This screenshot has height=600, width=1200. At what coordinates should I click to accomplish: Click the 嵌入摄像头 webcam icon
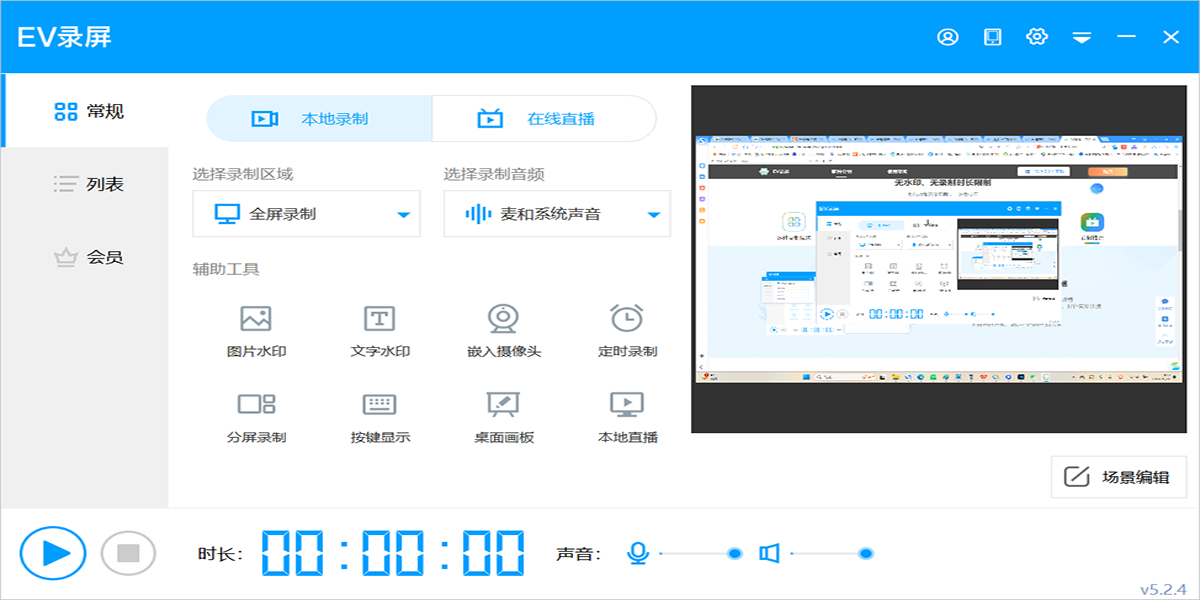click(503, 320)
